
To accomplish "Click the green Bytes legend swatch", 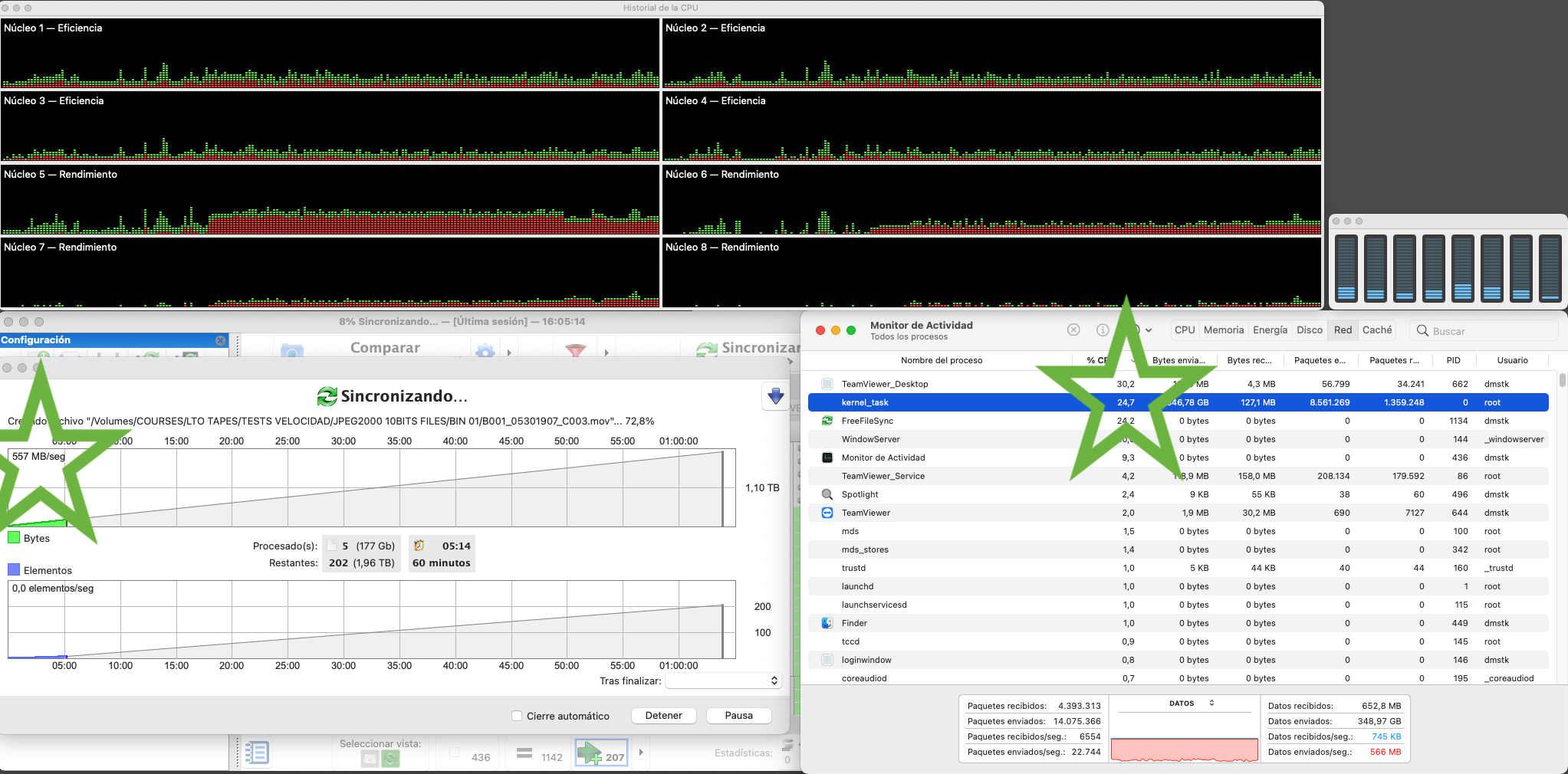I will pyautogui.click(x=14, y=538).
